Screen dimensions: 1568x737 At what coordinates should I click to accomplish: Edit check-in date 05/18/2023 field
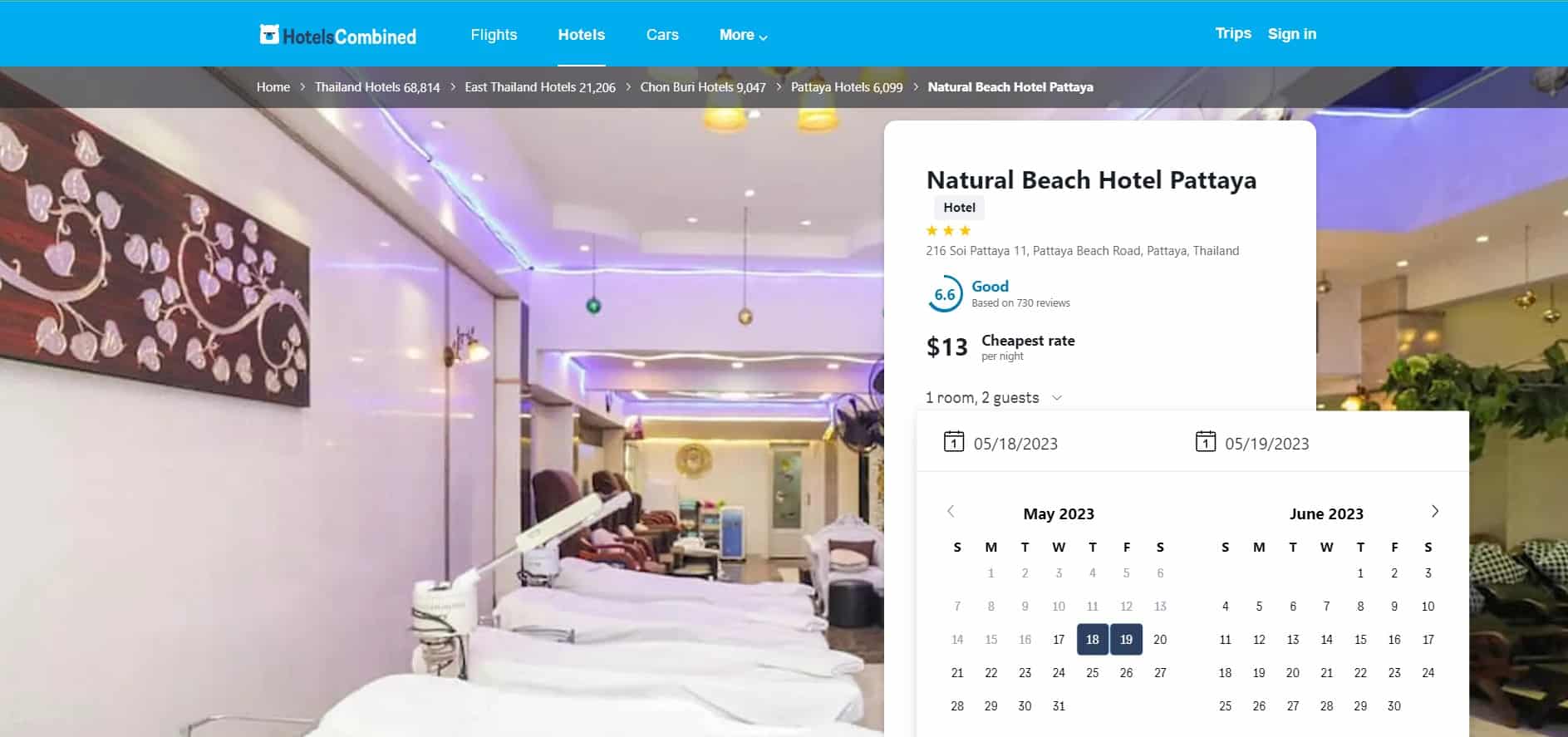point(1015,444)
